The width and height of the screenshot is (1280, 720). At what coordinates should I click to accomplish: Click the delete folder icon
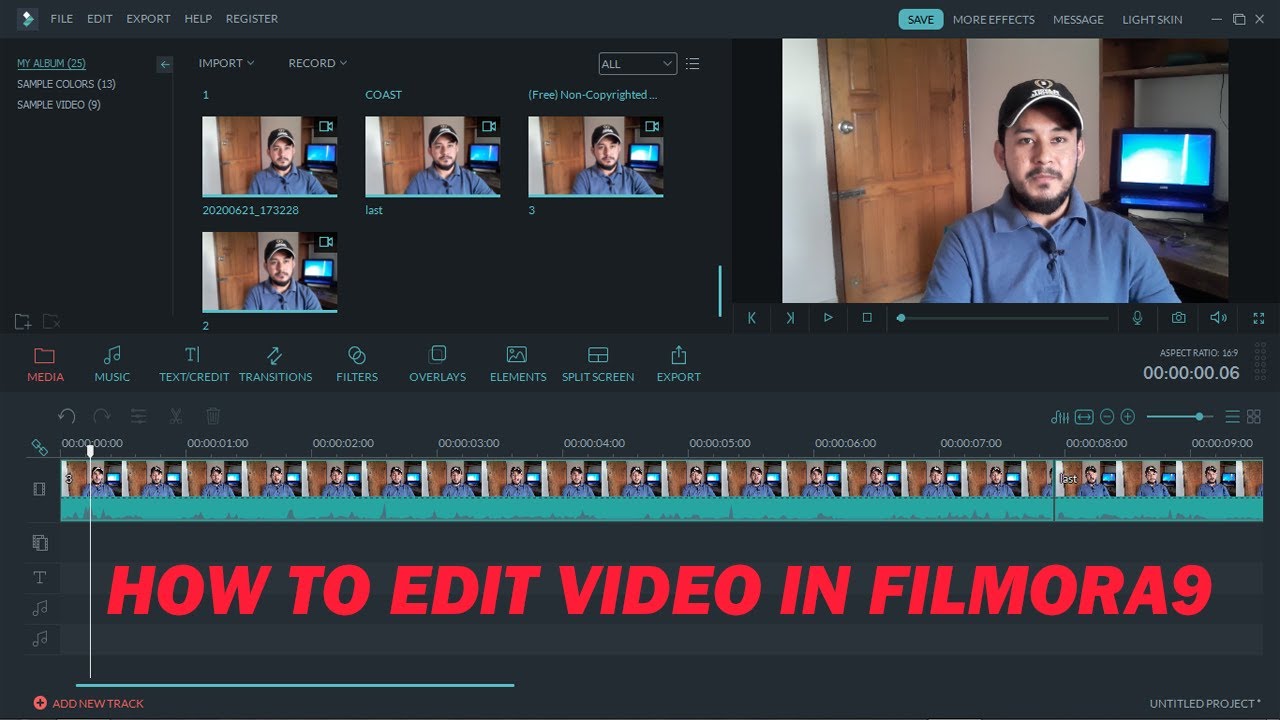pos(51,322)
